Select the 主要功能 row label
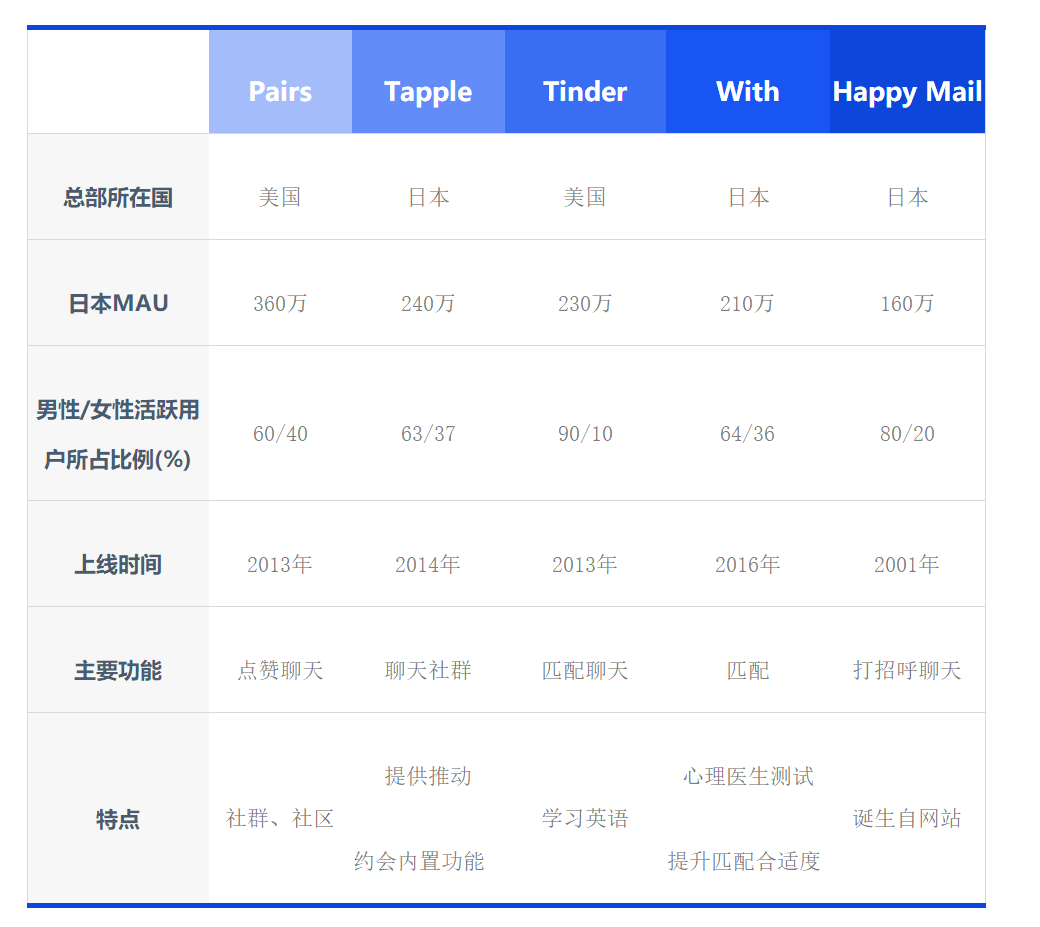 [x=118, y=671]
